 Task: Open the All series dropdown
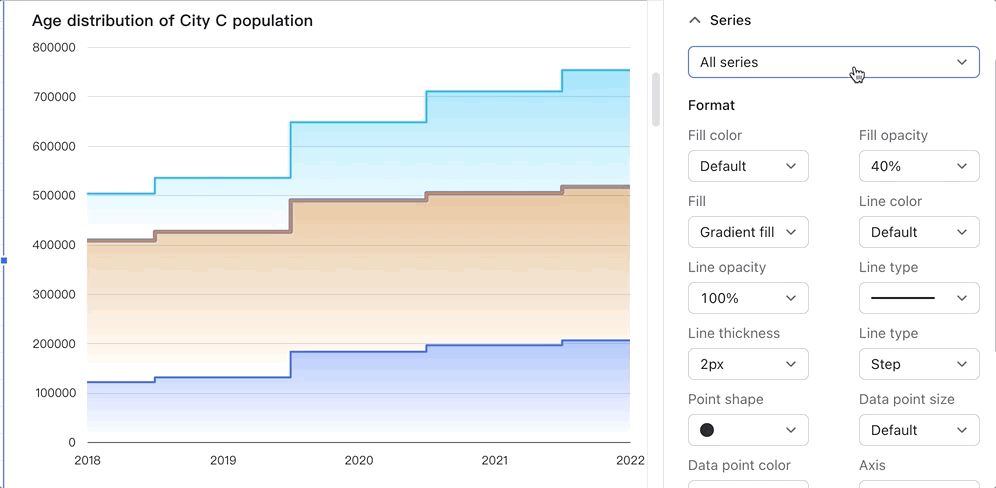tap(833, 62)
